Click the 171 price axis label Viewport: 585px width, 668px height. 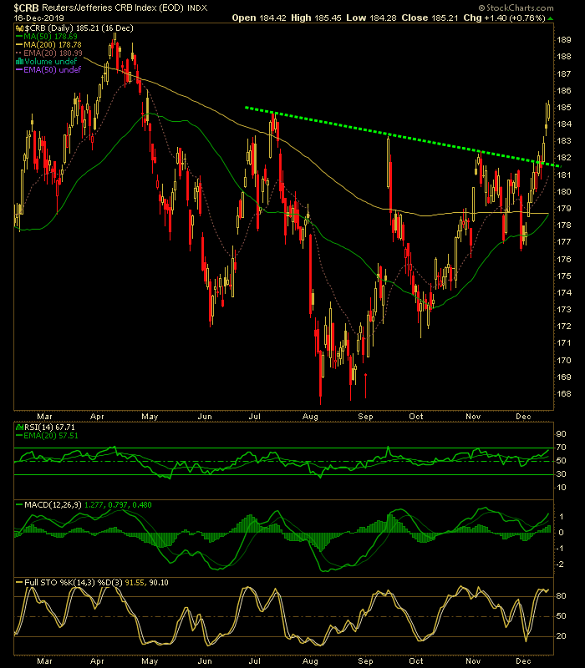[x=564, y=343]
